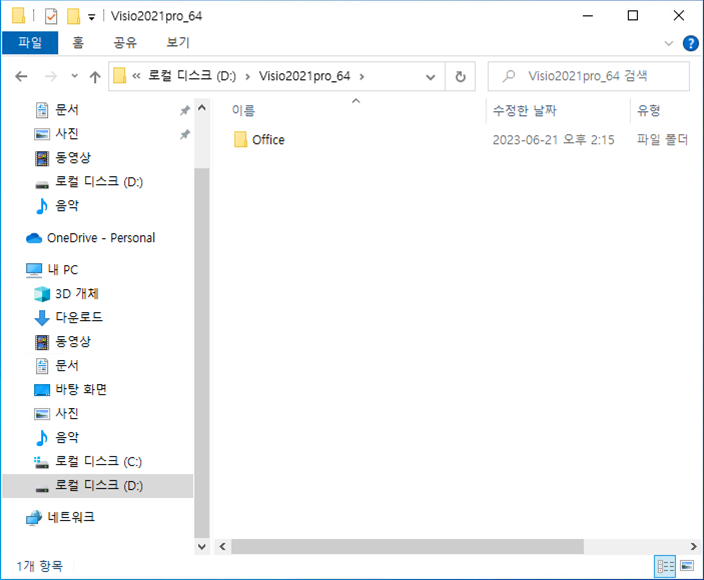Screen dimensions: 704x580
Task: Open the Customize Quick Access Toolbar dropdown
Action: [92, 18]
